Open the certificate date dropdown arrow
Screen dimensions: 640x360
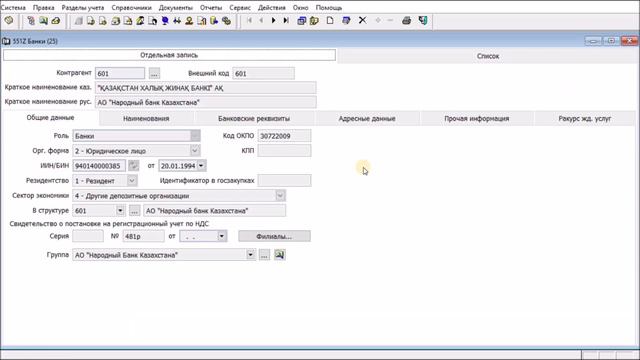(x=222, y=236)
